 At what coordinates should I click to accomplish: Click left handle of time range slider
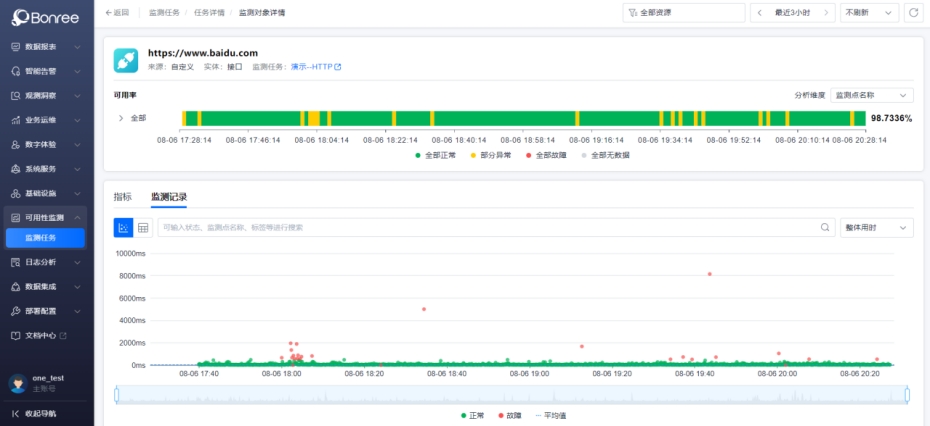(117, 395)
